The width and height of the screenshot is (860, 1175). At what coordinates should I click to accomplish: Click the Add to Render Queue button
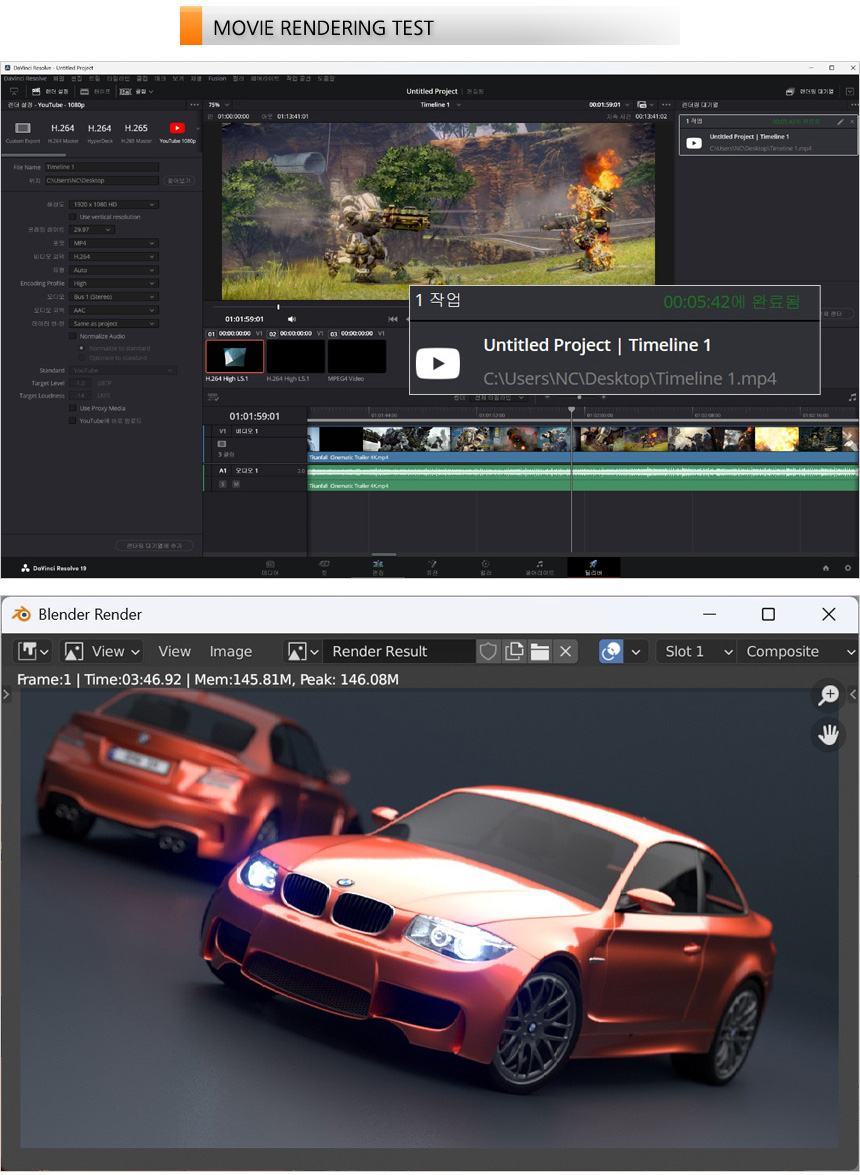coord(154,546)
